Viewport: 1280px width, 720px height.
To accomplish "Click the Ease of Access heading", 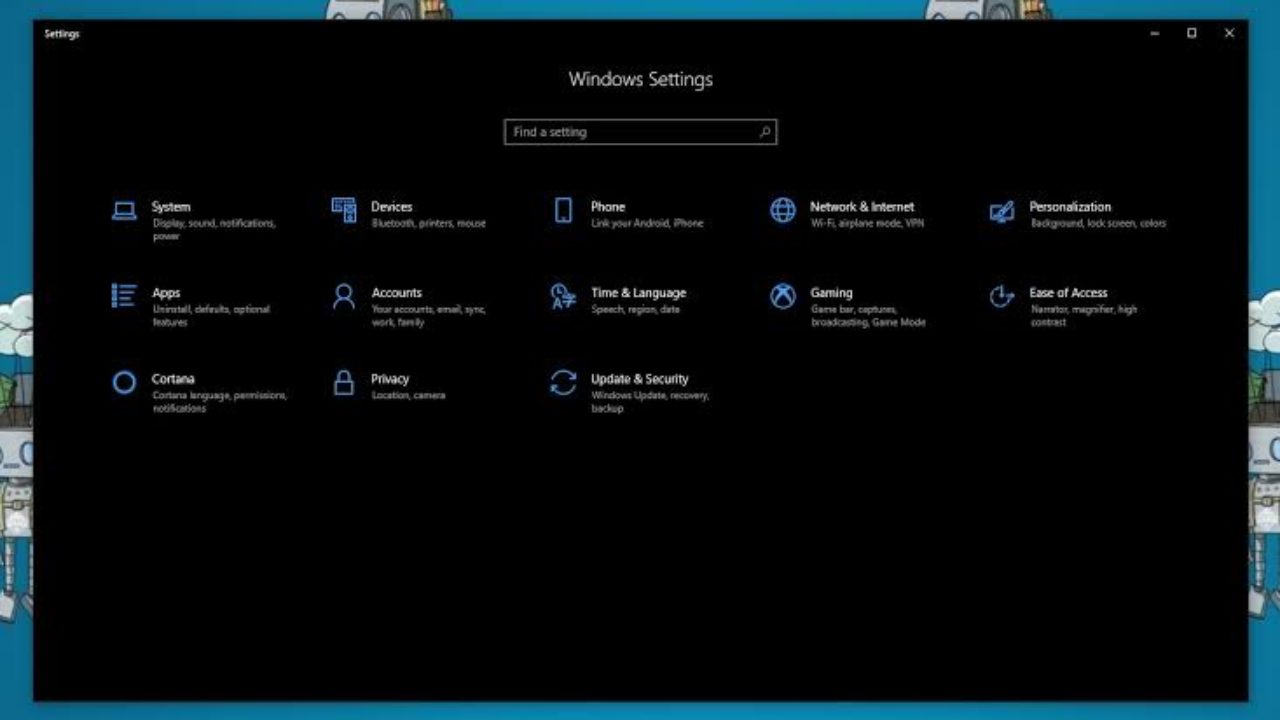I will coord(1069,293).
